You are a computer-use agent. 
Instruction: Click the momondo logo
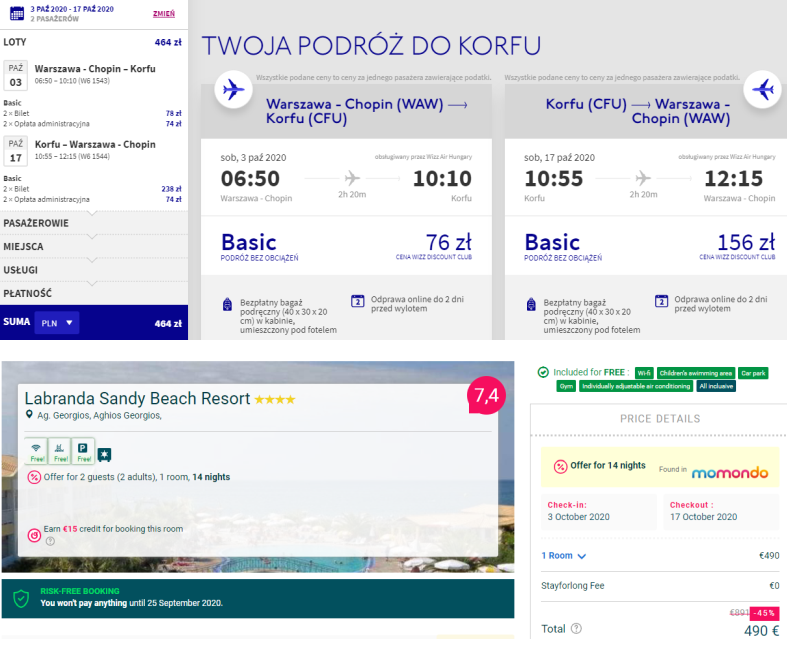tap(730, 472)
